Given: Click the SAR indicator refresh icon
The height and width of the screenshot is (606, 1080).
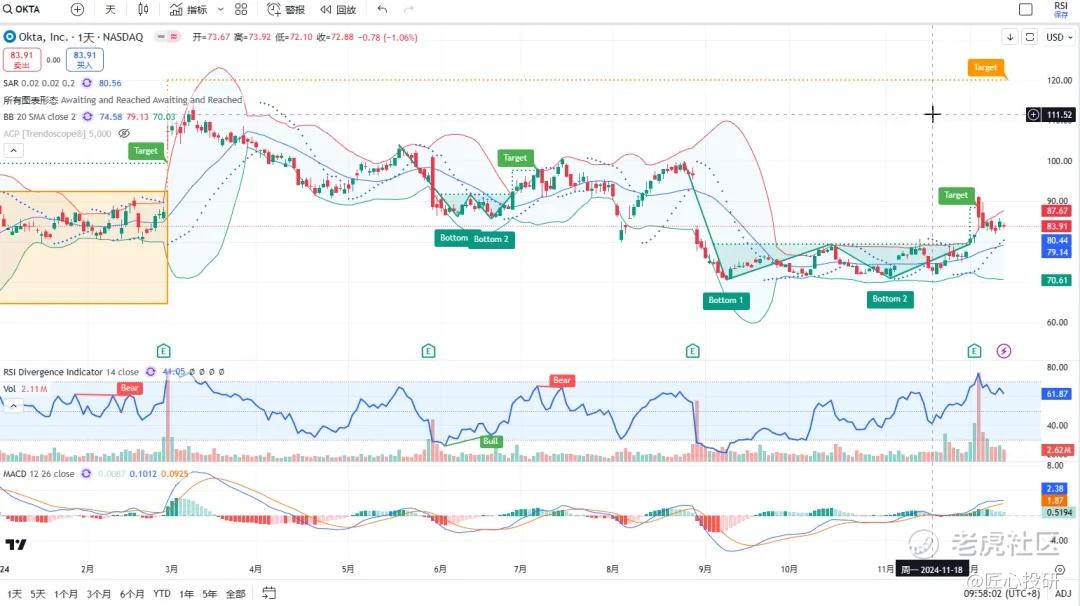Looking at the screenshot, I should [87, 83].
